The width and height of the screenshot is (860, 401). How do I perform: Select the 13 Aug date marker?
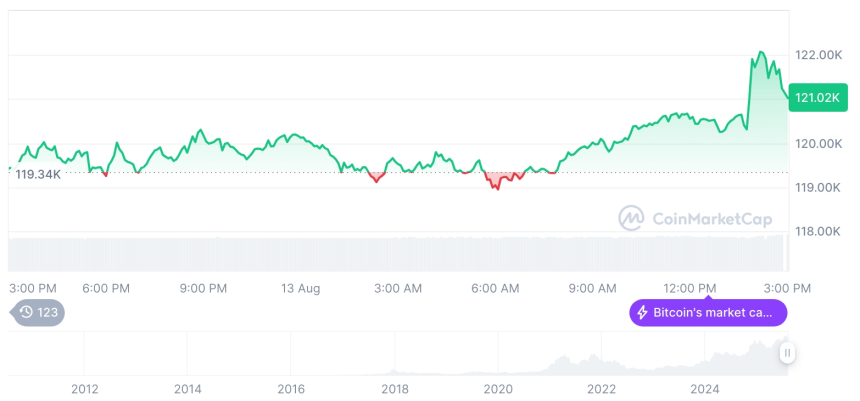(300, 288)
